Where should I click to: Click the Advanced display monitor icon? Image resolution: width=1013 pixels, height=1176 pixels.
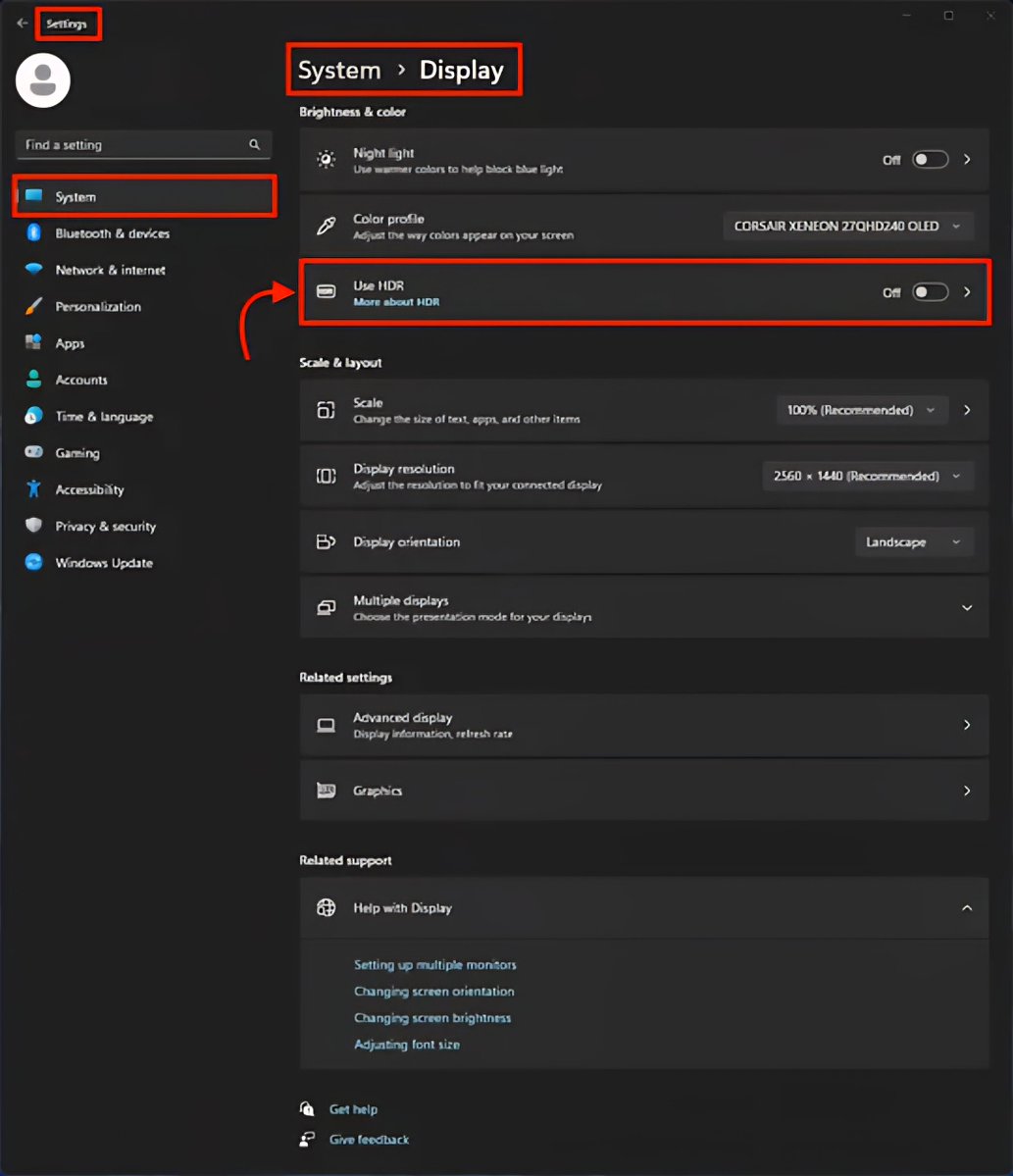tap(326, 725)
